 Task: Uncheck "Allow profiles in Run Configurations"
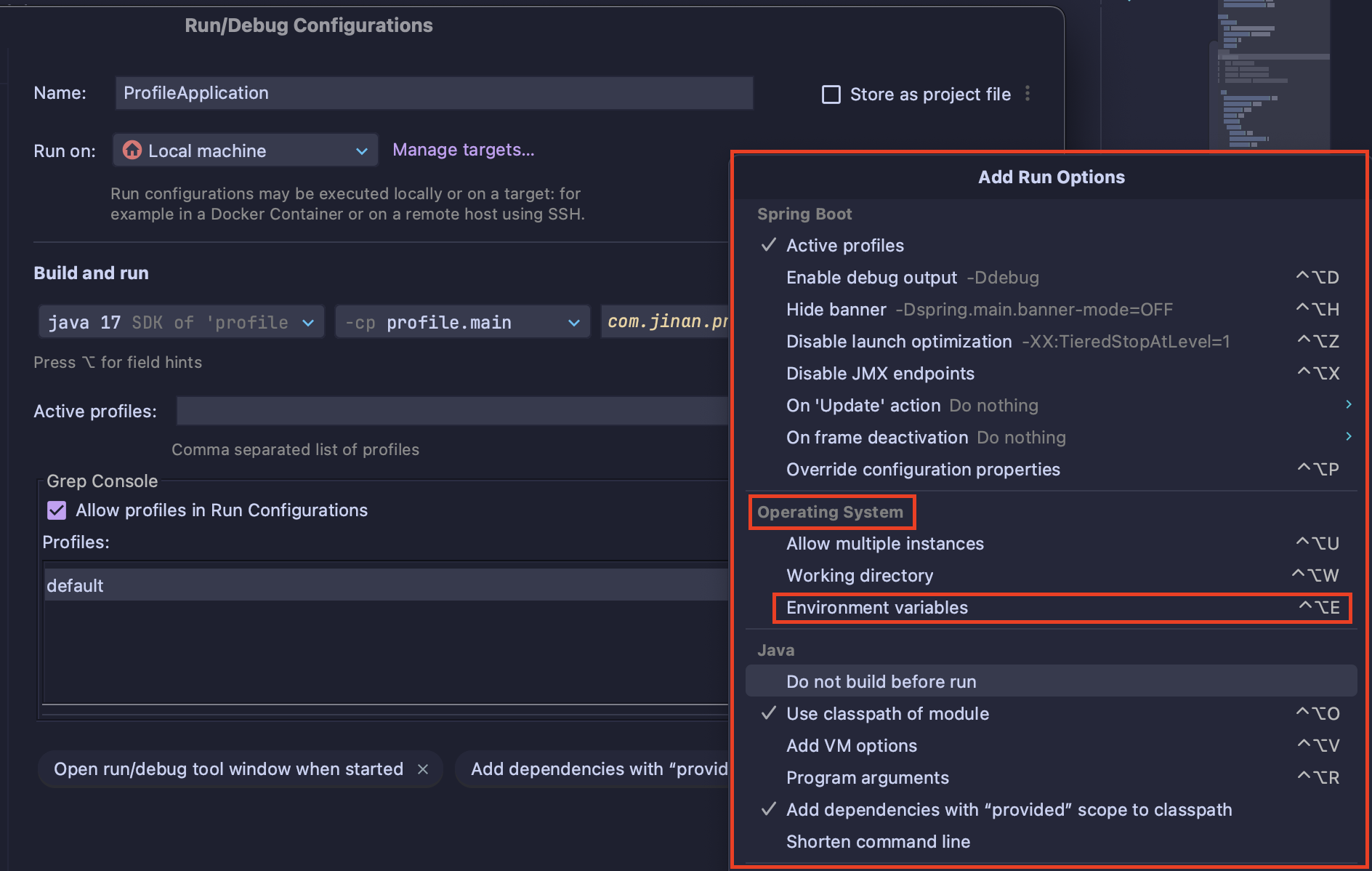tap(57, 510)
